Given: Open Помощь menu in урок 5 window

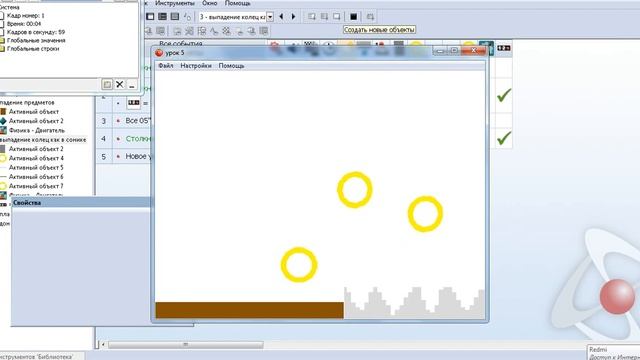Looking at the screenshot, I should coord(231,66).
